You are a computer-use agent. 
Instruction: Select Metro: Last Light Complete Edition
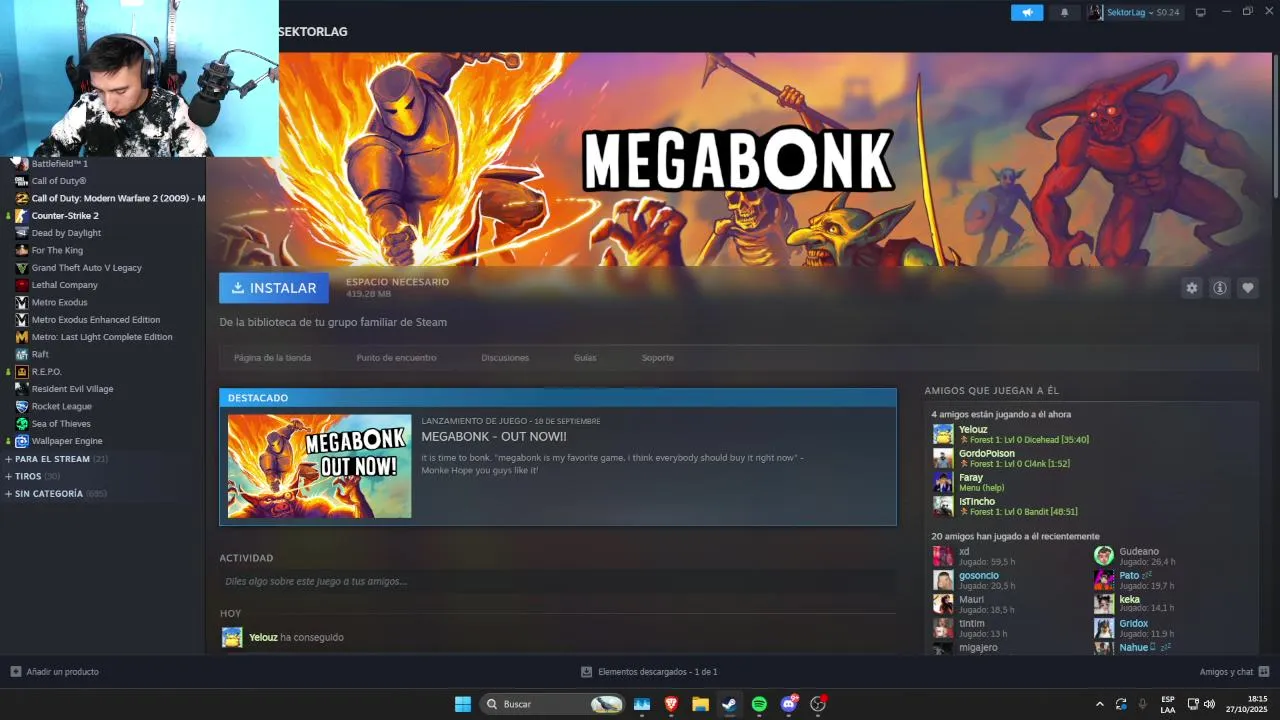(102, 337)
